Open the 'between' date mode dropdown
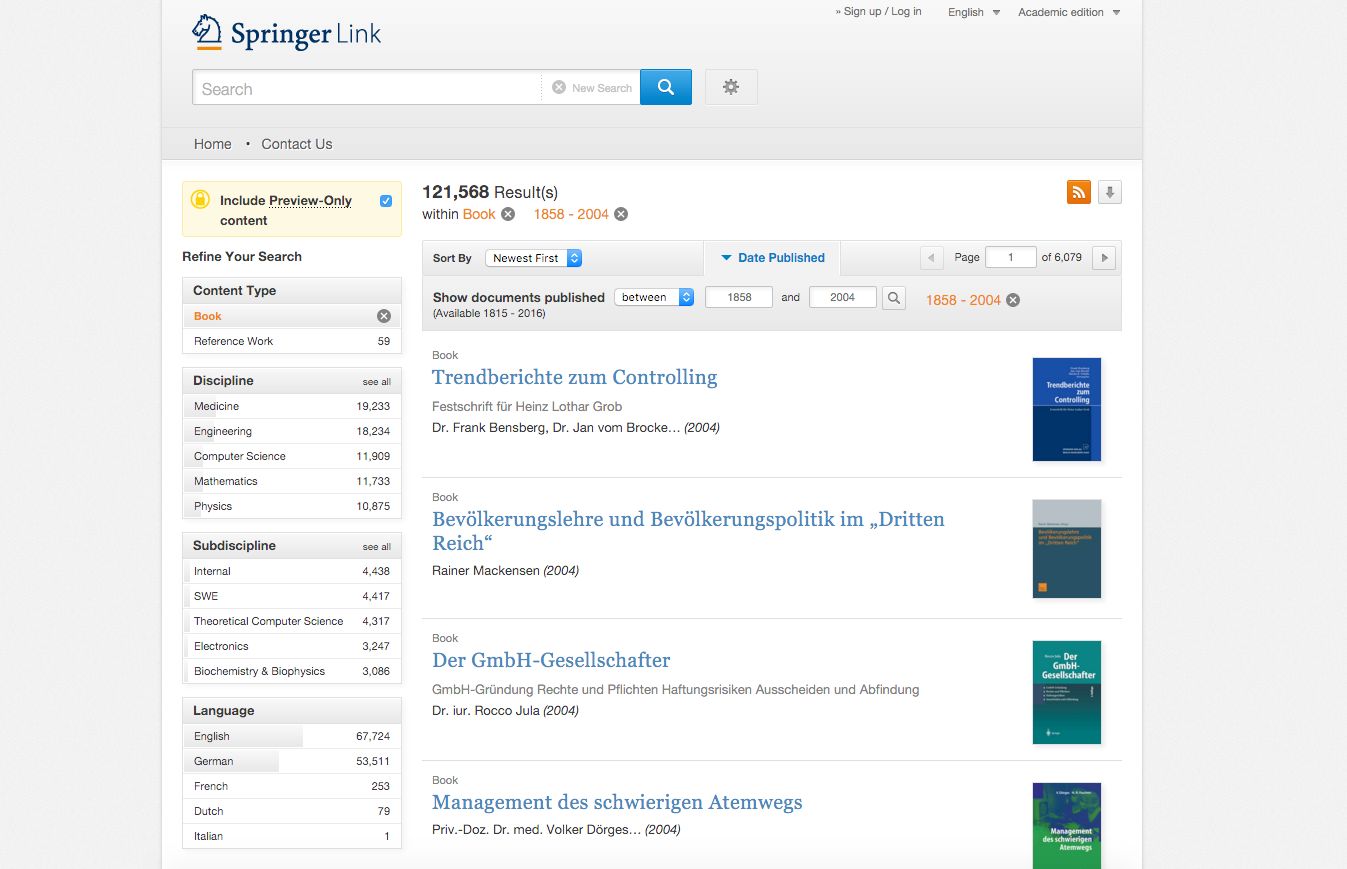The height and width of the screenshot is (869, 1347). click(654, 297)
